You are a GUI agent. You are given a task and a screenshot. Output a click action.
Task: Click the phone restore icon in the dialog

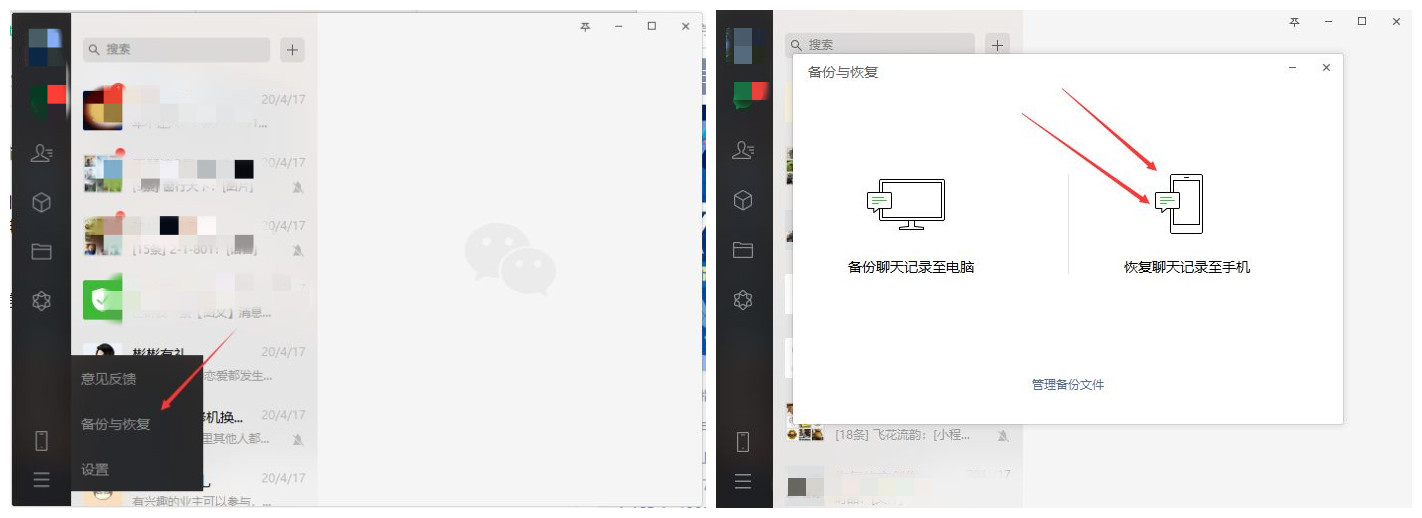point(1179,203)
